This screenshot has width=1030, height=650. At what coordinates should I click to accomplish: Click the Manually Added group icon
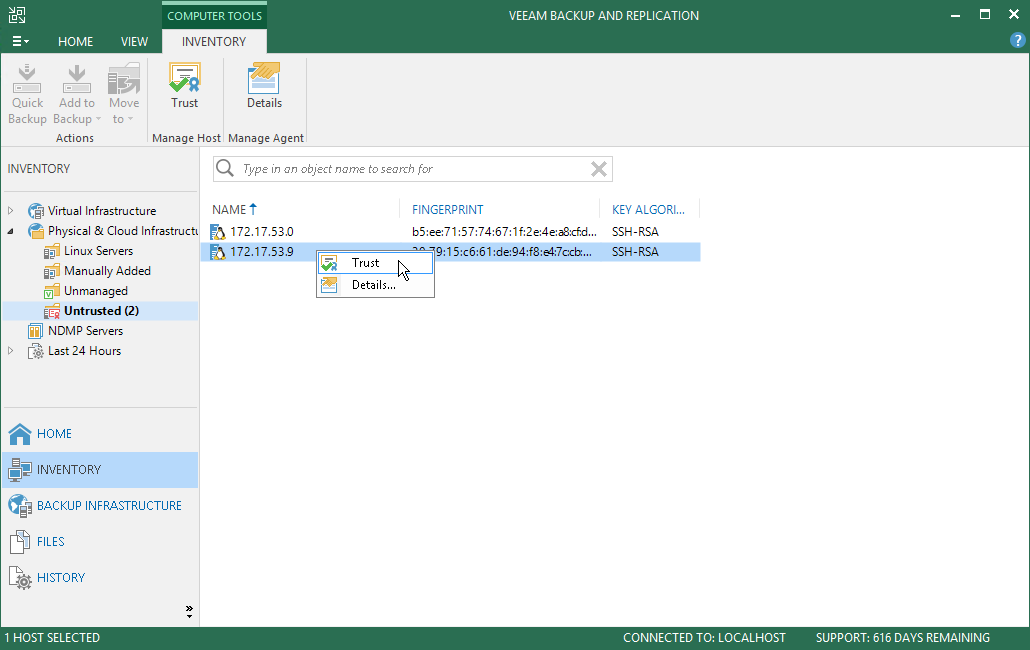(52, 271)
